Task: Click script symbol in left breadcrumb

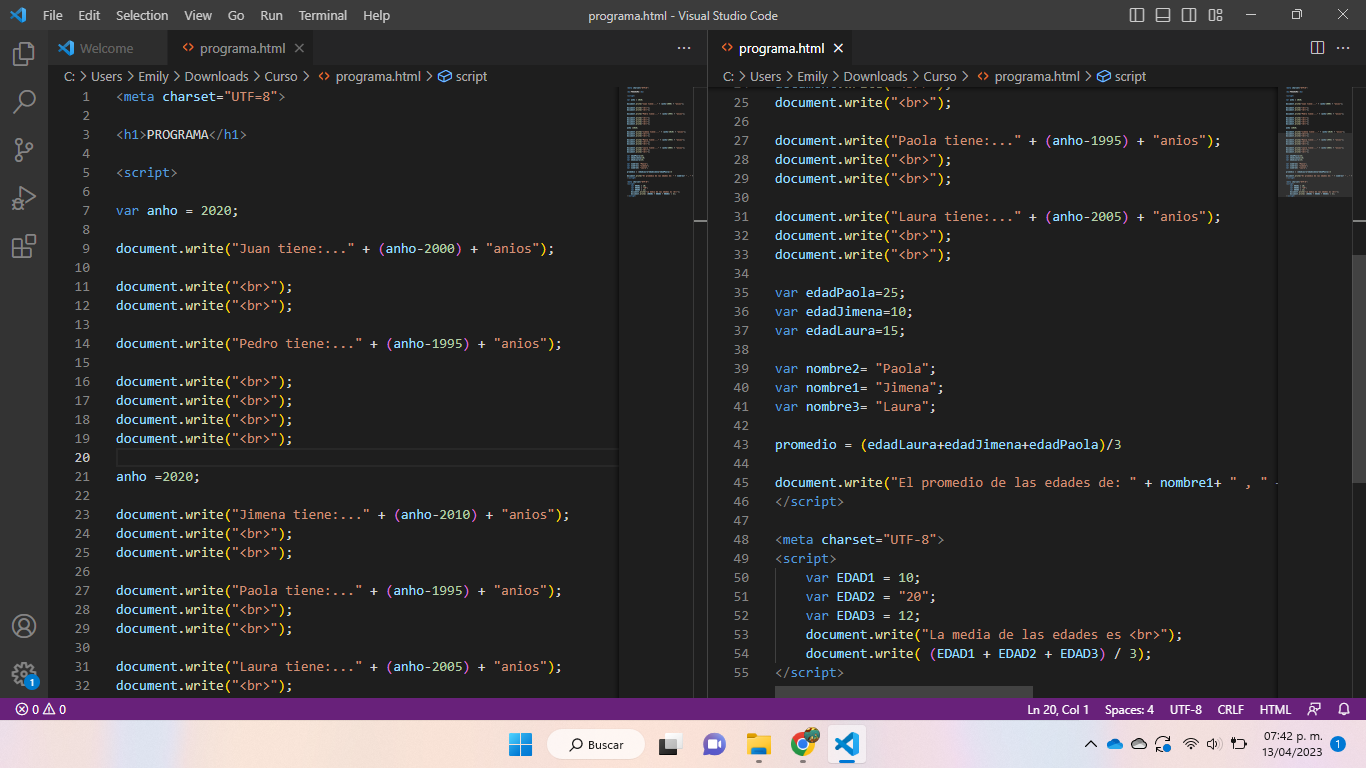Action: (463, 76)
